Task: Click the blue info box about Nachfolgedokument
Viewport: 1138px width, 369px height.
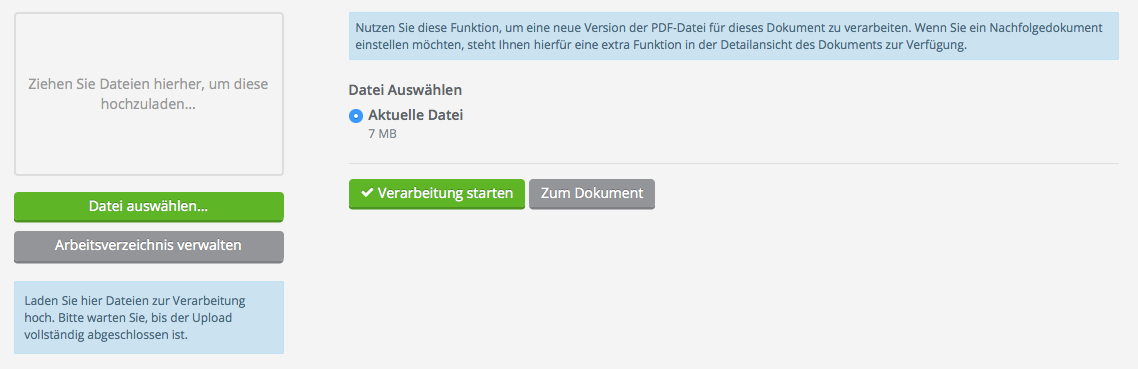Action: tap(734, 36)
